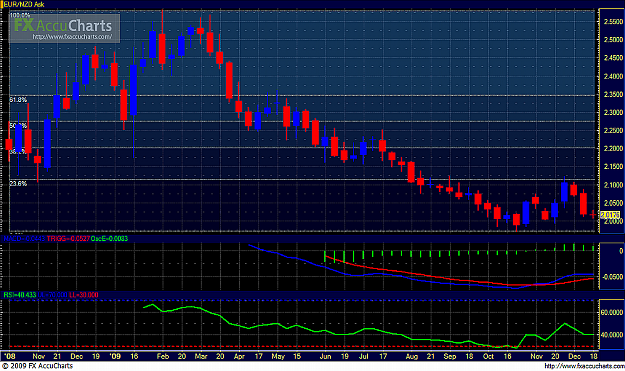This screenshot has width=625, height=371.
Task: Click the '08 year label on date axis
Action: point(9,356)
